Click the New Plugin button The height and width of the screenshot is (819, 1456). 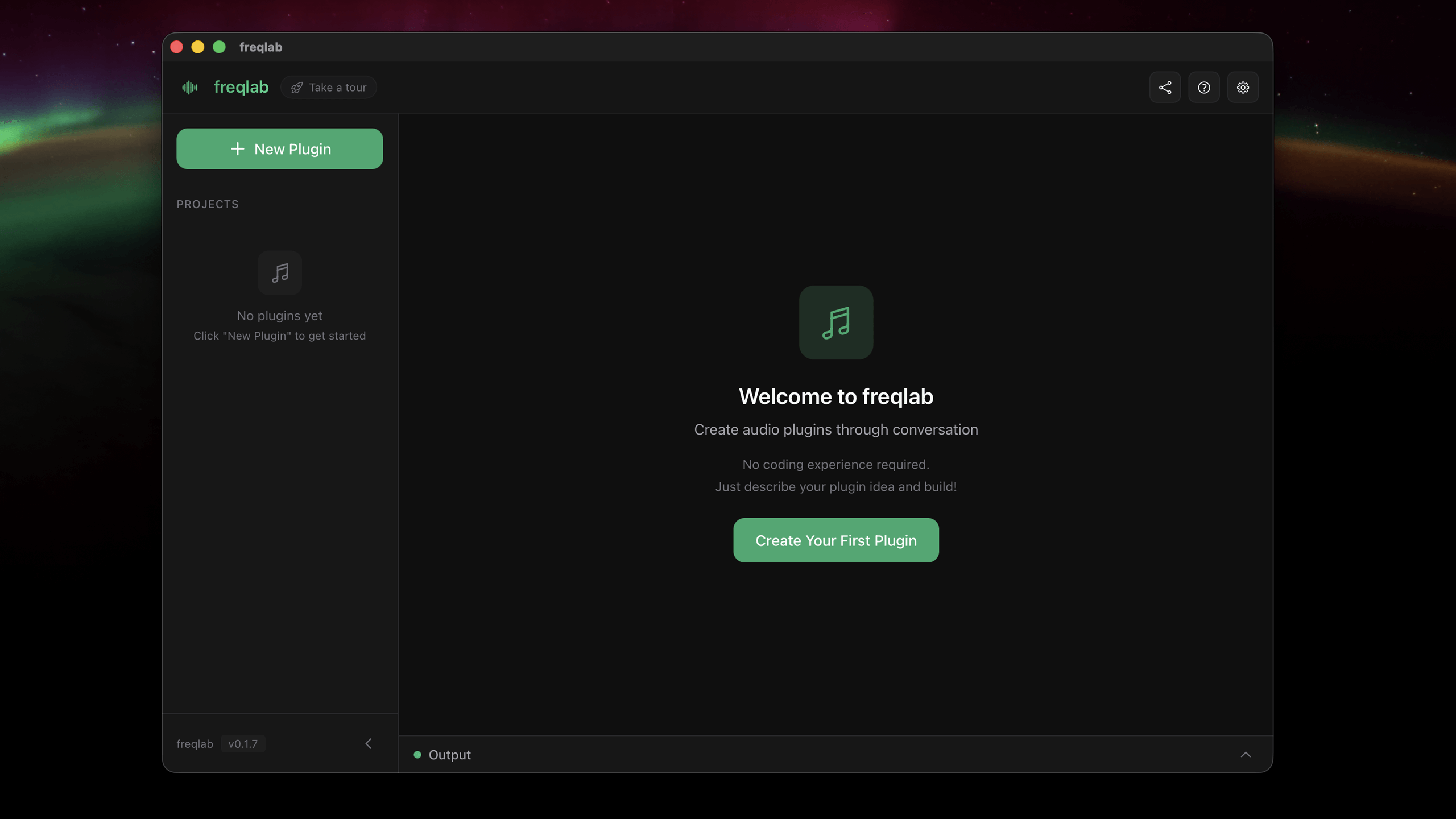(279, 148)
